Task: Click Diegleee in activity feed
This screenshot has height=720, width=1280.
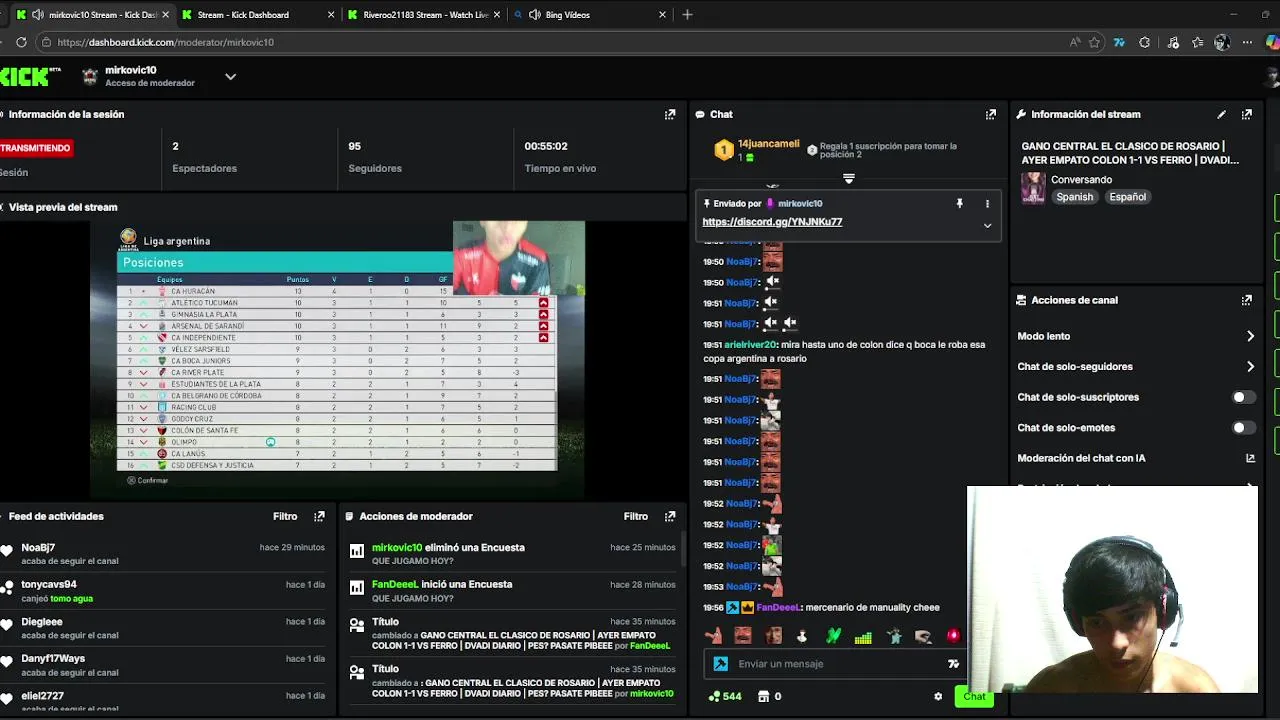Action: click(42, 622)
